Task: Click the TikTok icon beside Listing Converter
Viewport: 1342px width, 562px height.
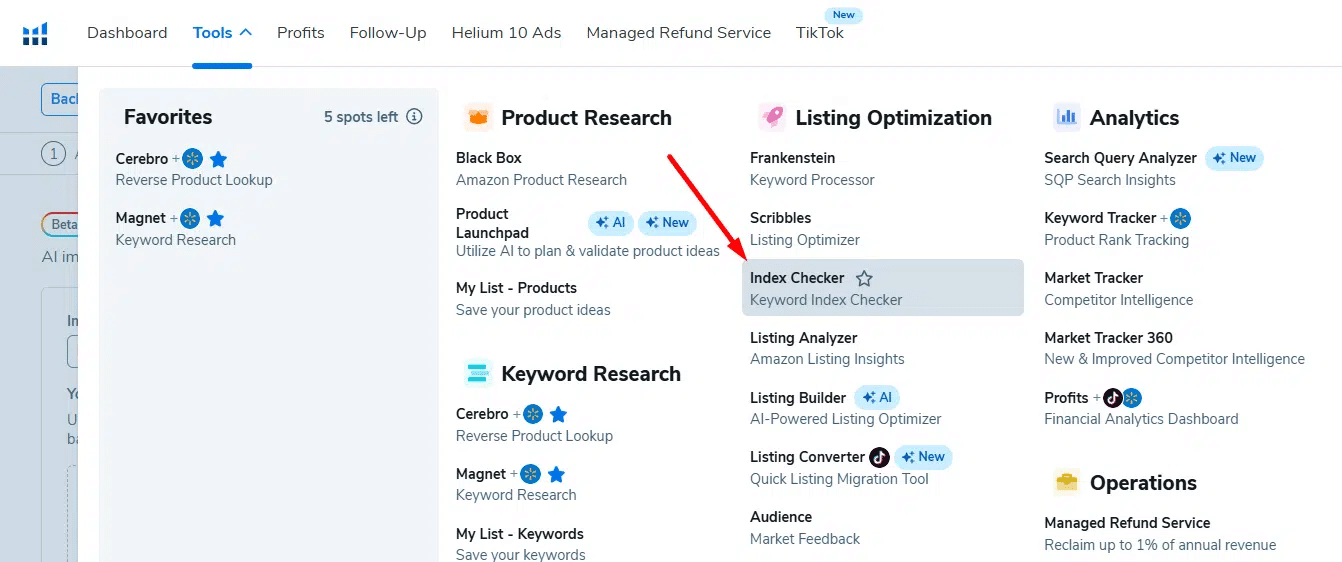Action: [879, 457]
